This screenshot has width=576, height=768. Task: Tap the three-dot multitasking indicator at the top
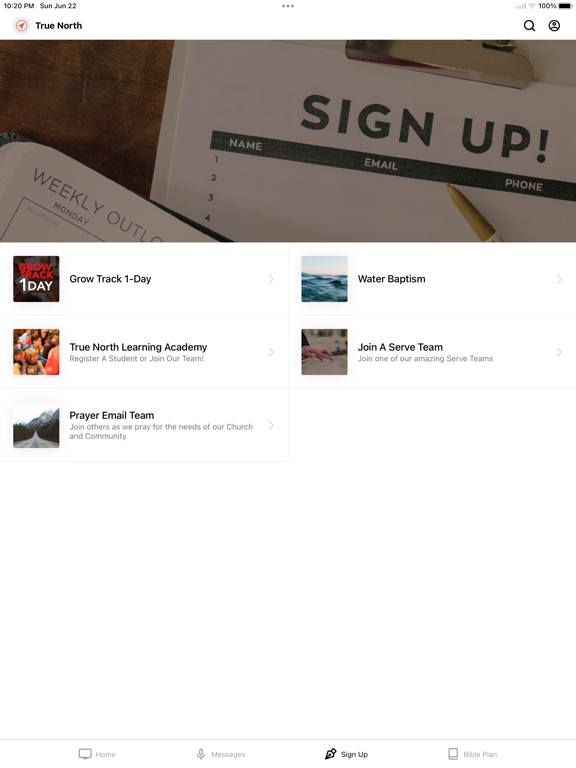288,6
